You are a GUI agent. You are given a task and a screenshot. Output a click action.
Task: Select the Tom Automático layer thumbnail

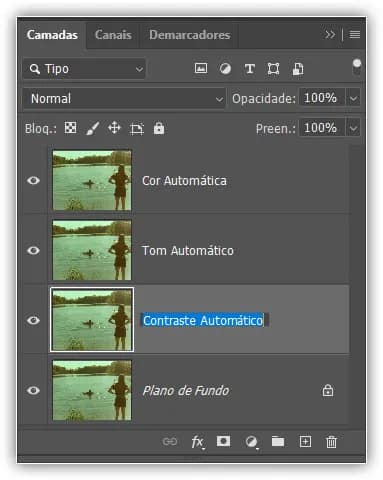click(x=92, y=250)
